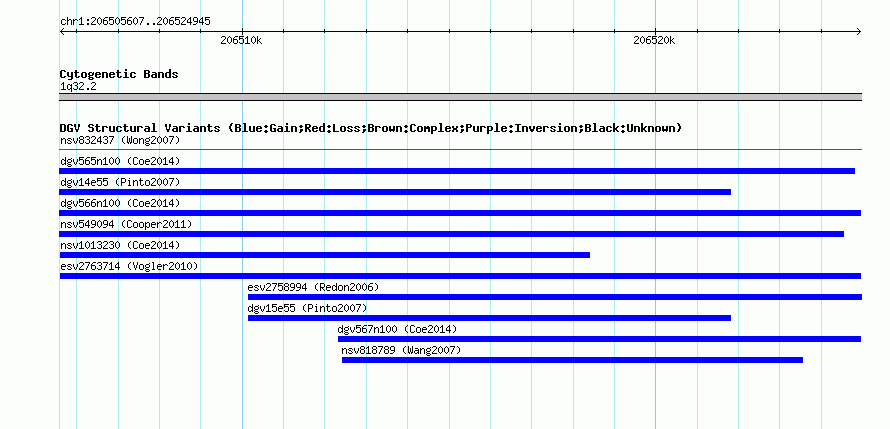
Task: Select the blue bar for dgv15e55
Action: point(489,318)
